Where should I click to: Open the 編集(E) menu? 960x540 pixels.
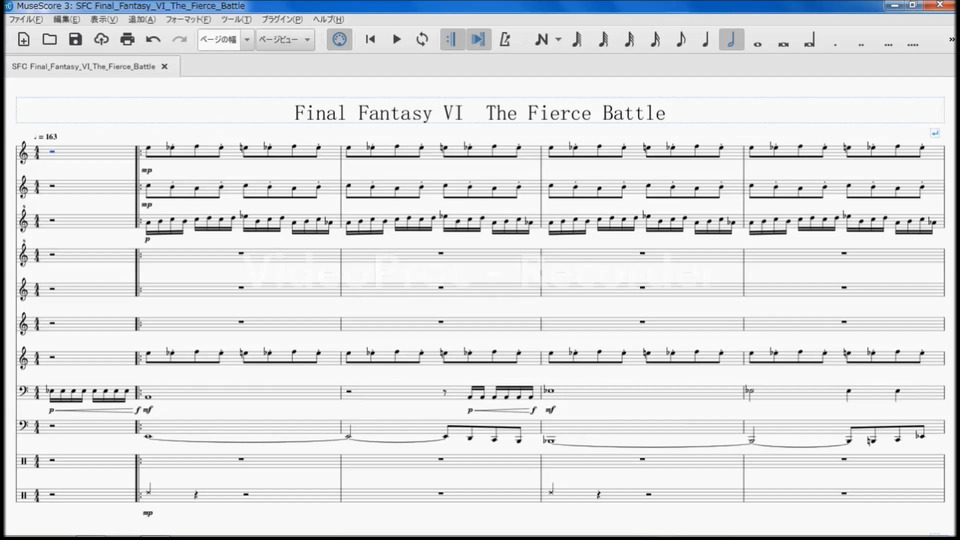(x=66, y=19)
